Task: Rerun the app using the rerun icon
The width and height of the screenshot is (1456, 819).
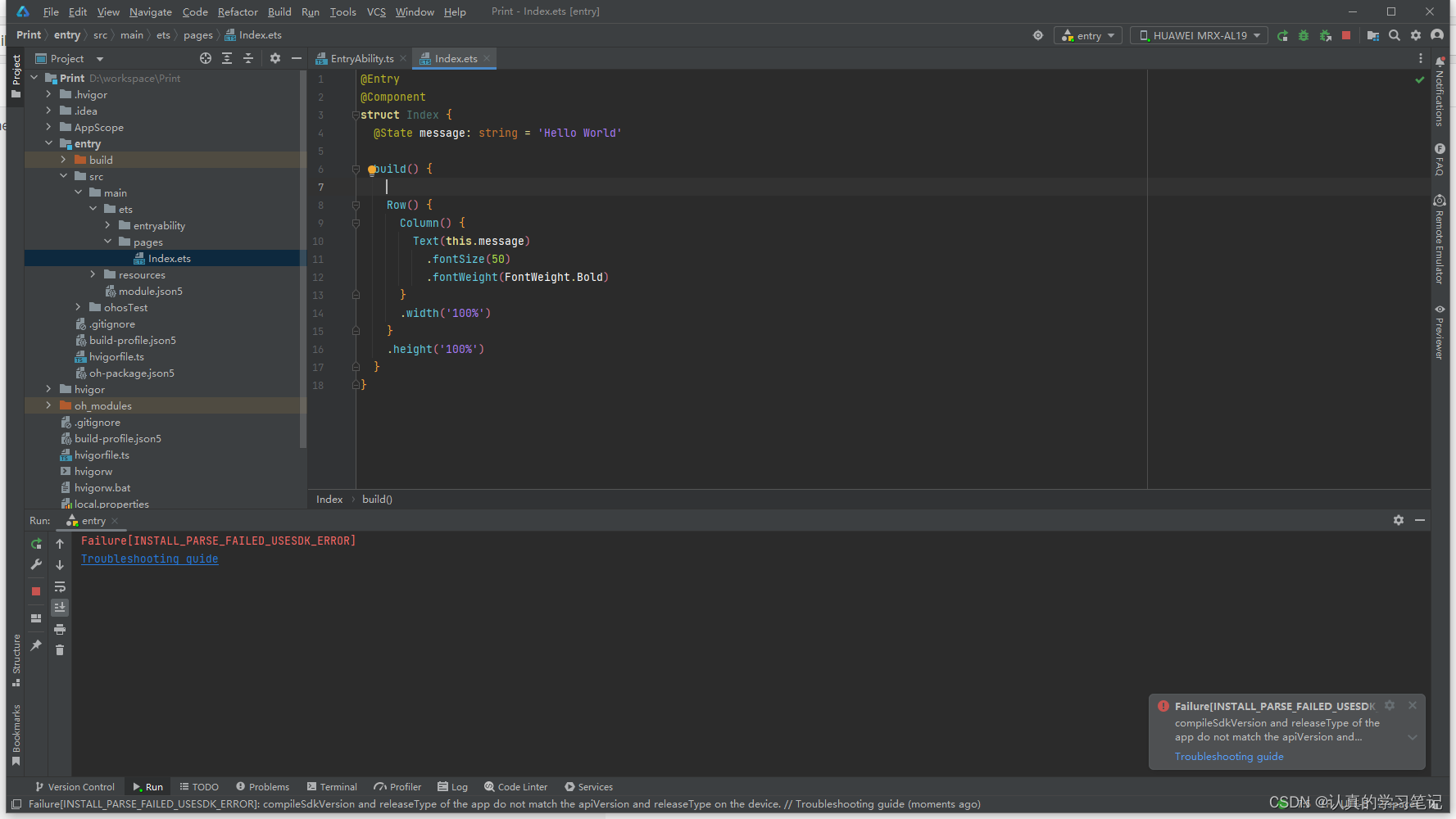Action: [x=35, y=543]
